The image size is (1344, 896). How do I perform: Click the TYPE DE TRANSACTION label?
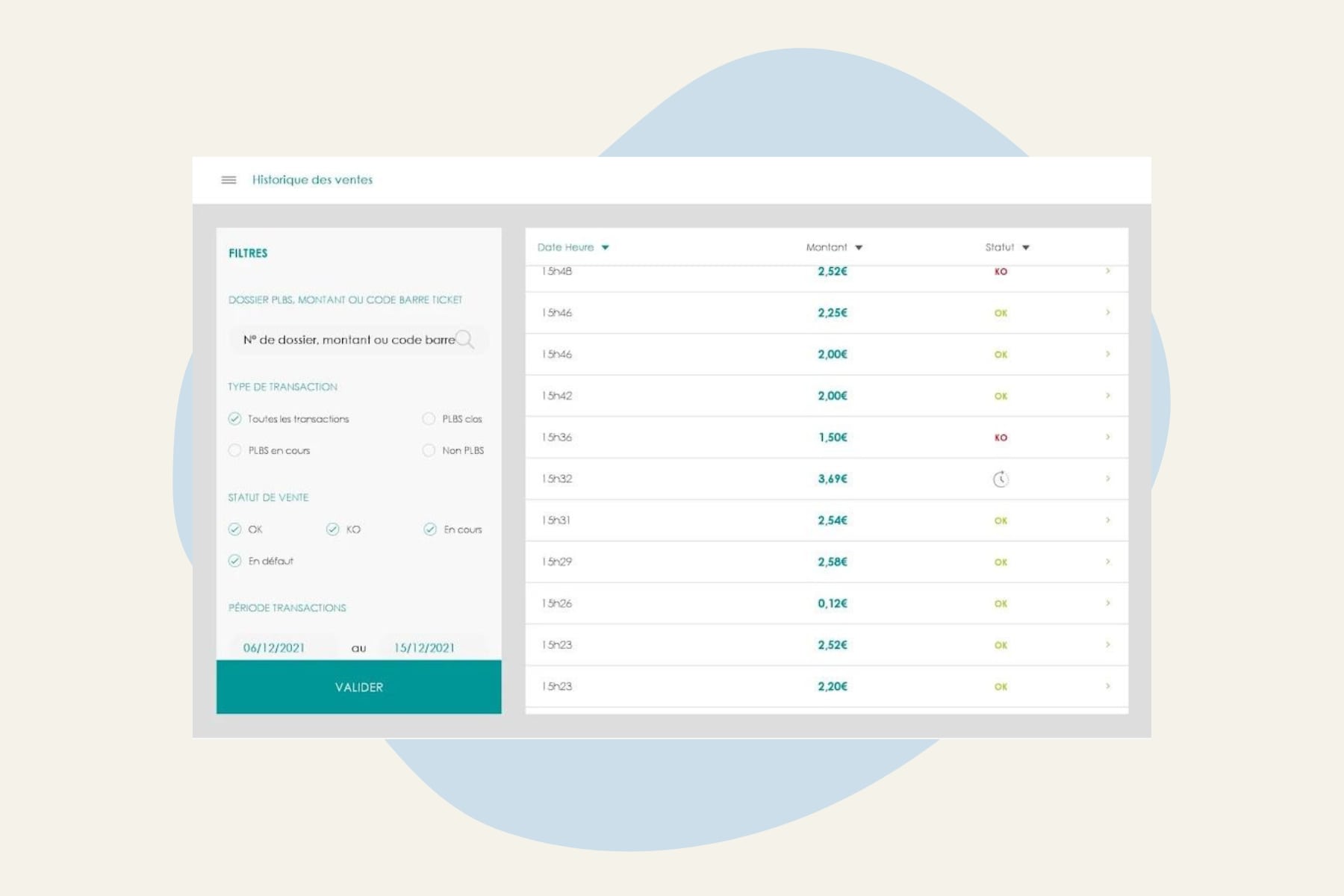(x=282, y=387)
